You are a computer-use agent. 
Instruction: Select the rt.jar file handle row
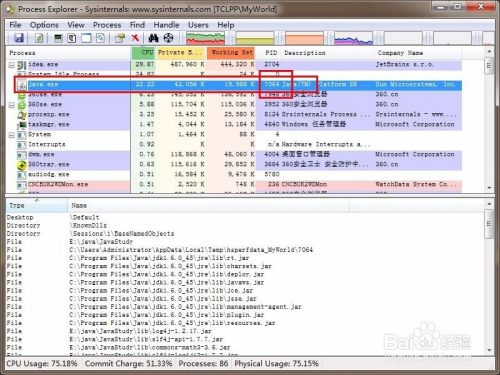point(245,258)
